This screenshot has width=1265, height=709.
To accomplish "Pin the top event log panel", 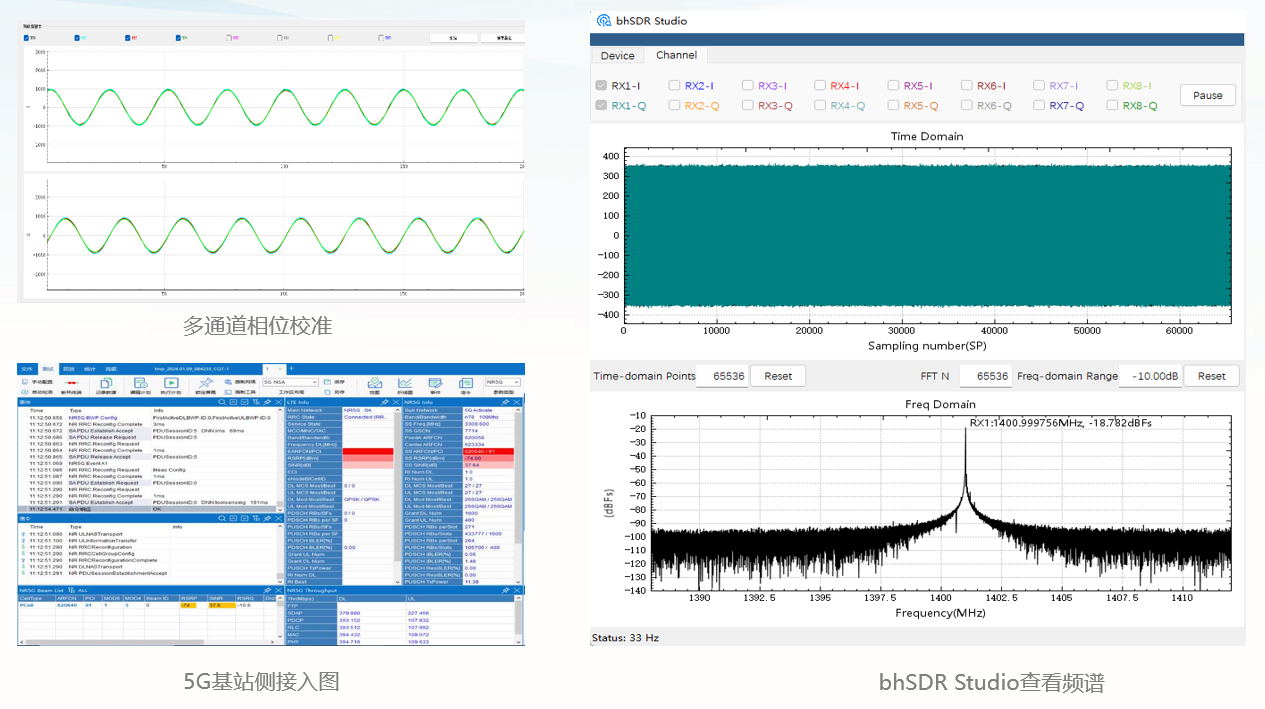I will point(267,402).
